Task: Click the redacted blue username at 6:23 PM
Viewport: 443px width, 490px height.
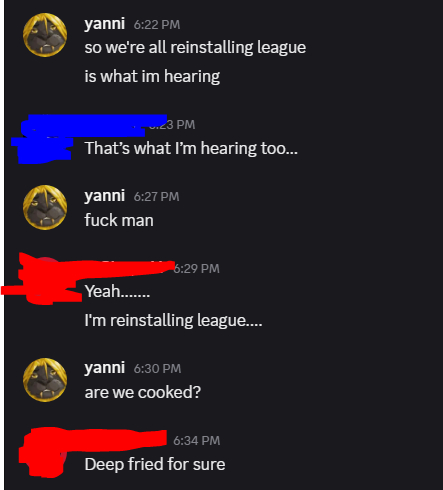Action: click(115, 124)
